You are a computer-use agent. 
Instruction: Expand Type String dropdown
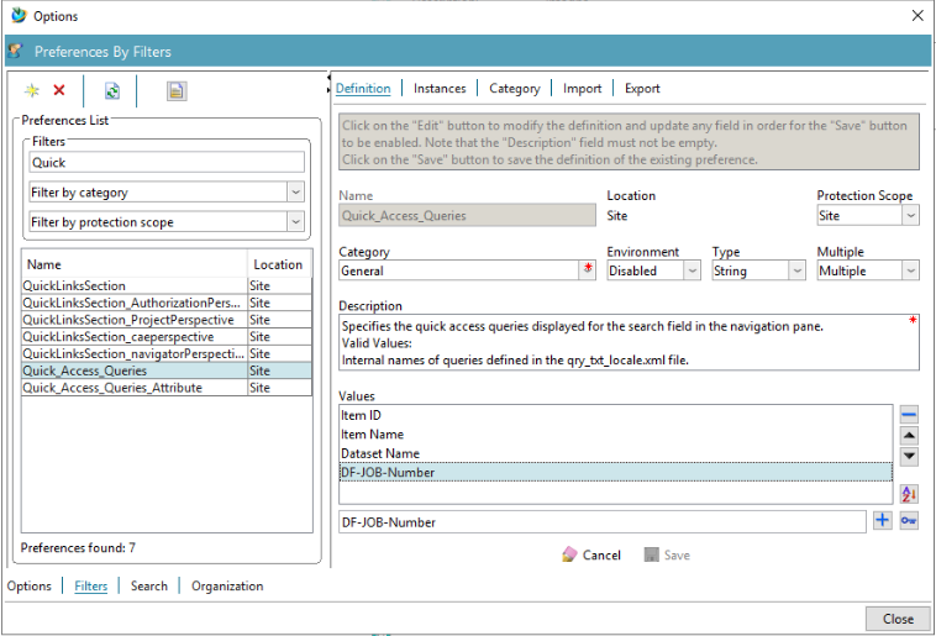pyautogui.click(x=797, y=271)
